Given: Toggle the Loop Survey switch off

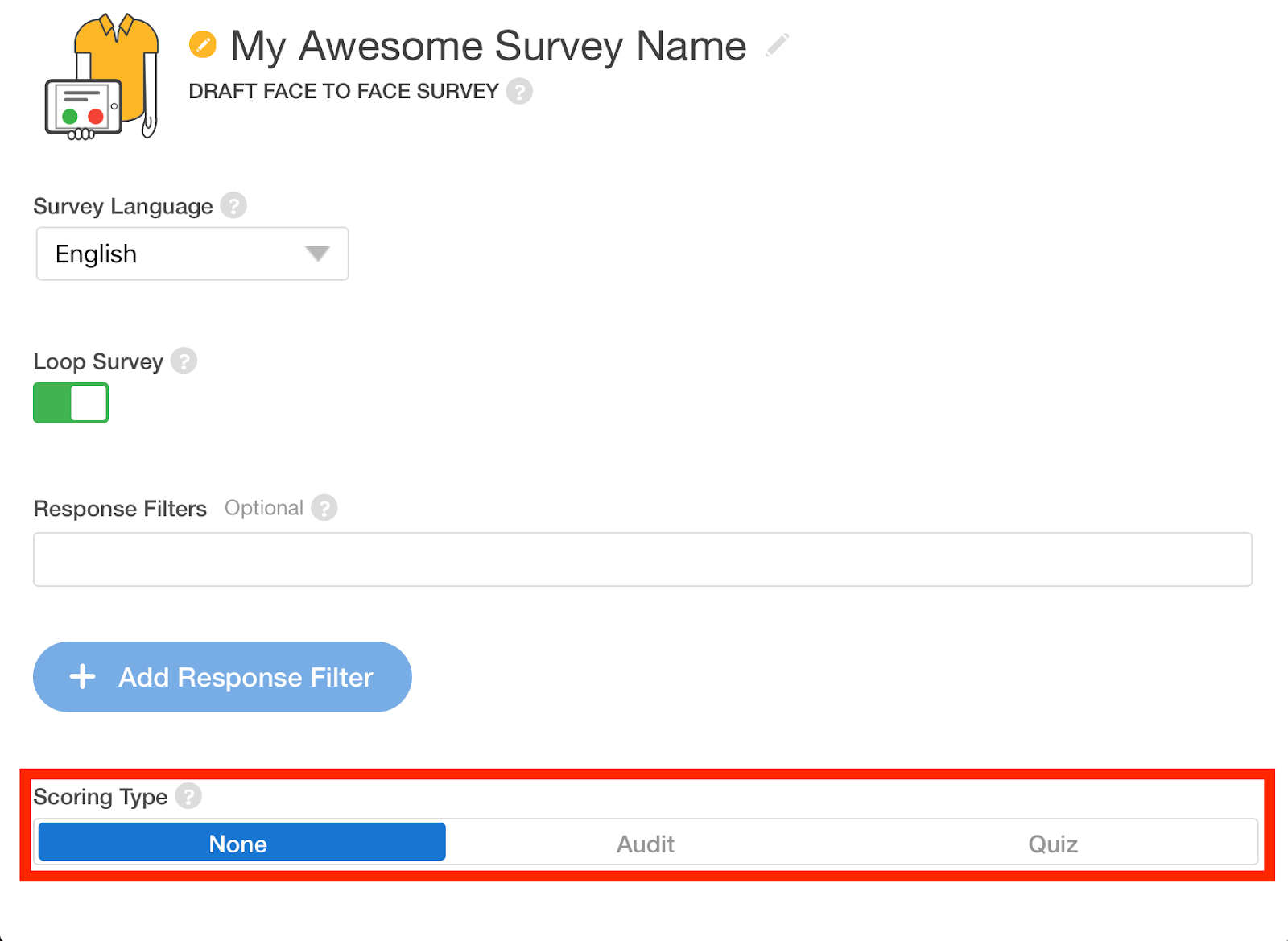Looking at the screenshot, I should 71,402.
